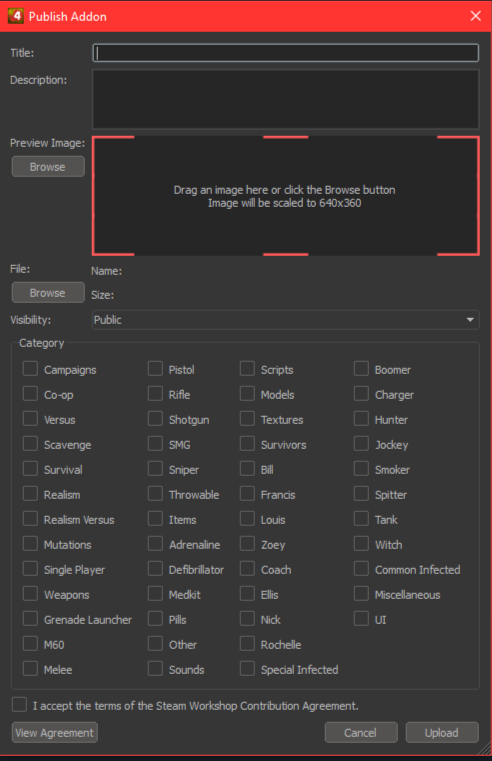Click the Left 4 Dead app icon in title bar
This screenshot has width=492, height=761.
(x=16, y=16)
